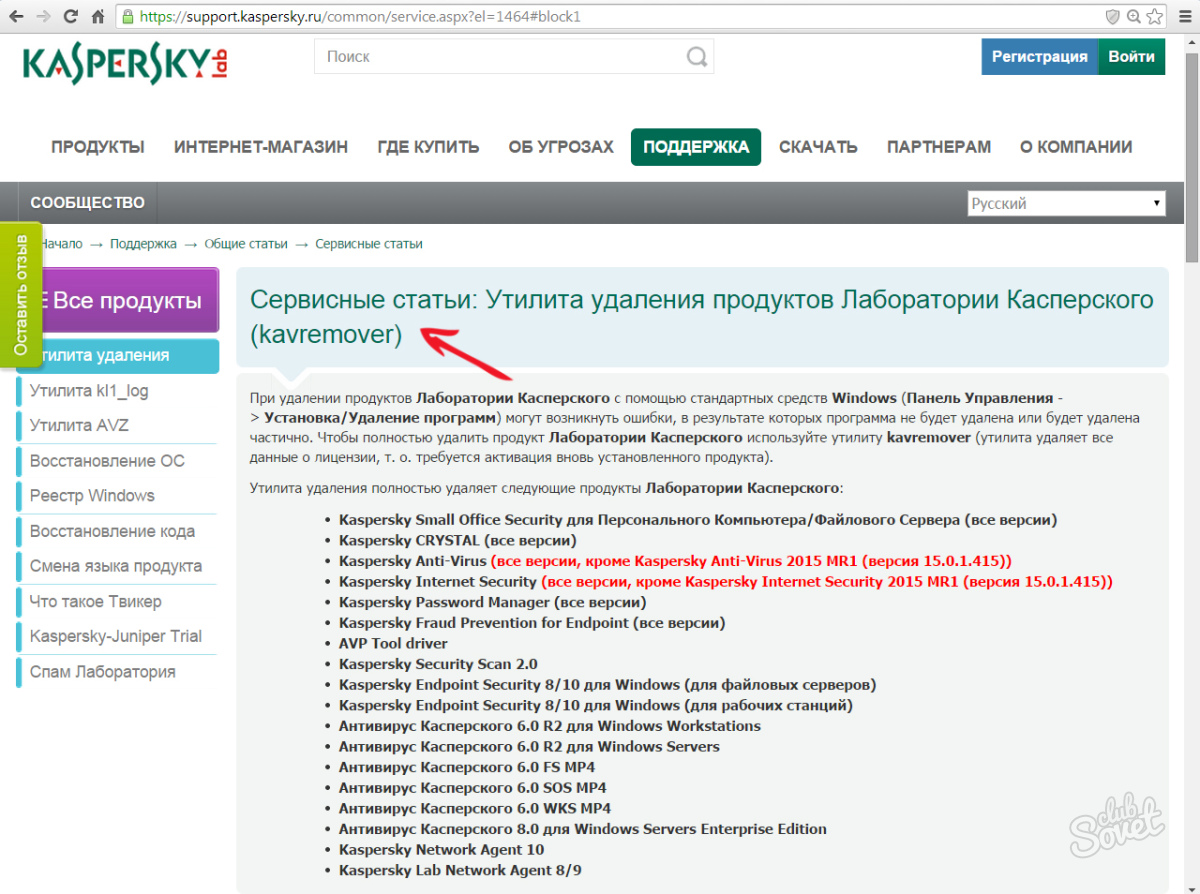Go back with the browser back arrow
This screenshot has height=894, width=1200.
[x=16, y=17]
